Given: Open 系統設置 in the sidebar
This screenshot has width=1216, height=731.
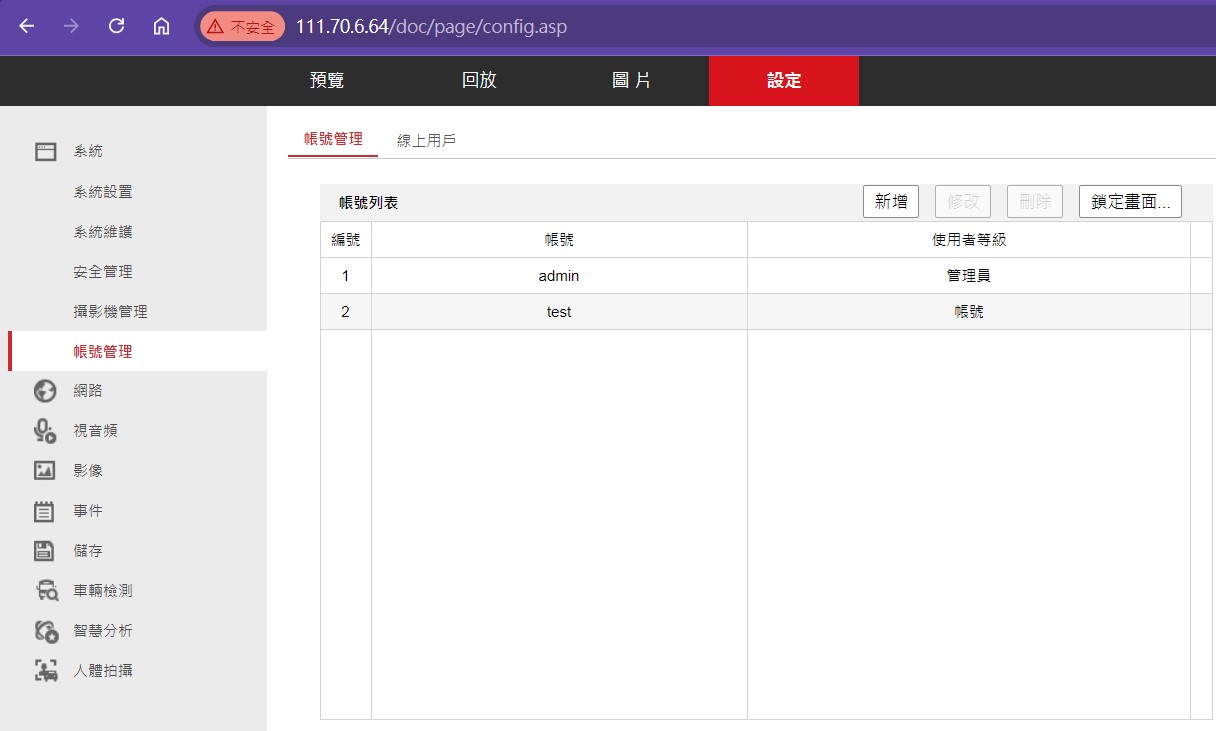Looking at the screenshot, I should coord(103,192).
